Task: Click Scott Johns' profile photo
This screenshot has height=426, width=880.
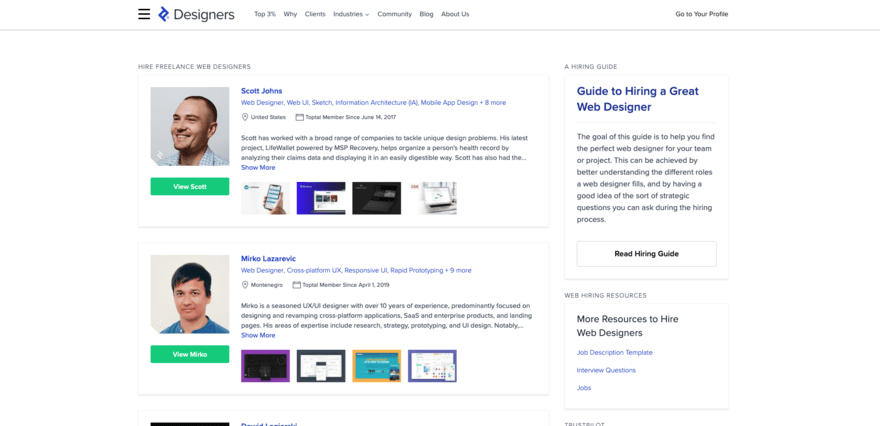Action: pyautogui.click(x=189, y=126)
